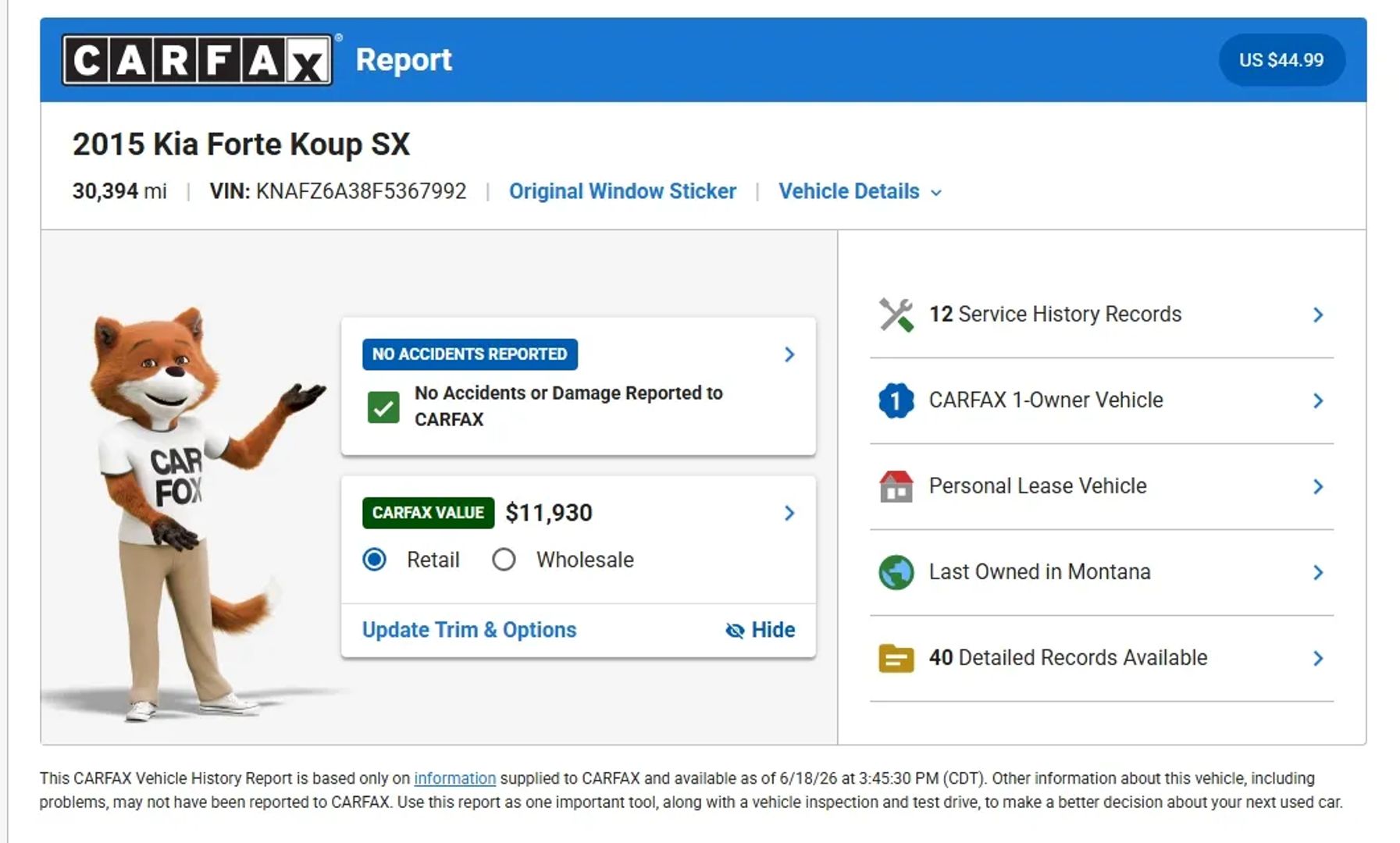Select the Wholesale value radio button

click(504, 560)
